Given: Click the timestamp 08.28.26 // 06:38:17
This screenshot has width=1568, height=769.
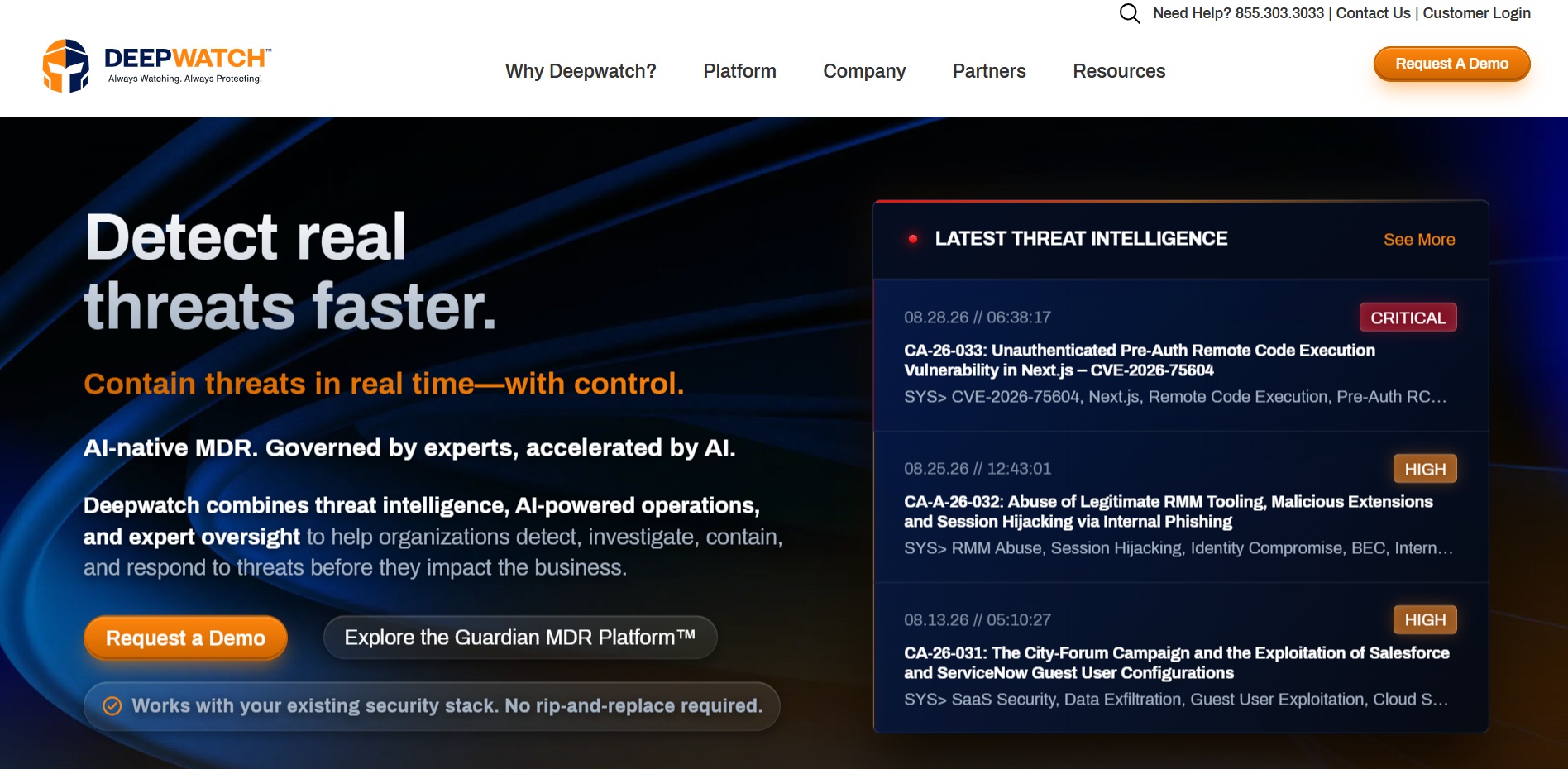Looking at the screenshot, I should 978,318.
